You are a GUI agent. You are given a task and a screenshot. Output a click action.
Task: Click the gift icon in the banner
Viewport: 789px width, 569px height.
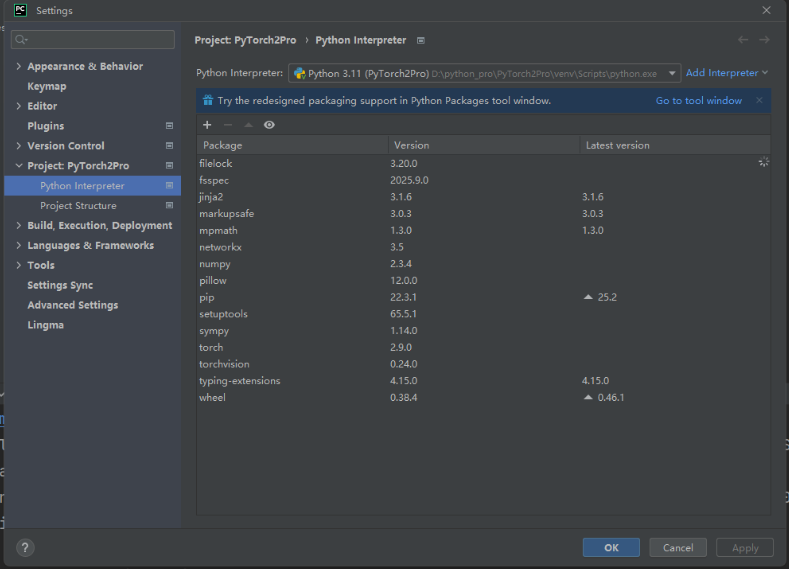coord(208,100)
